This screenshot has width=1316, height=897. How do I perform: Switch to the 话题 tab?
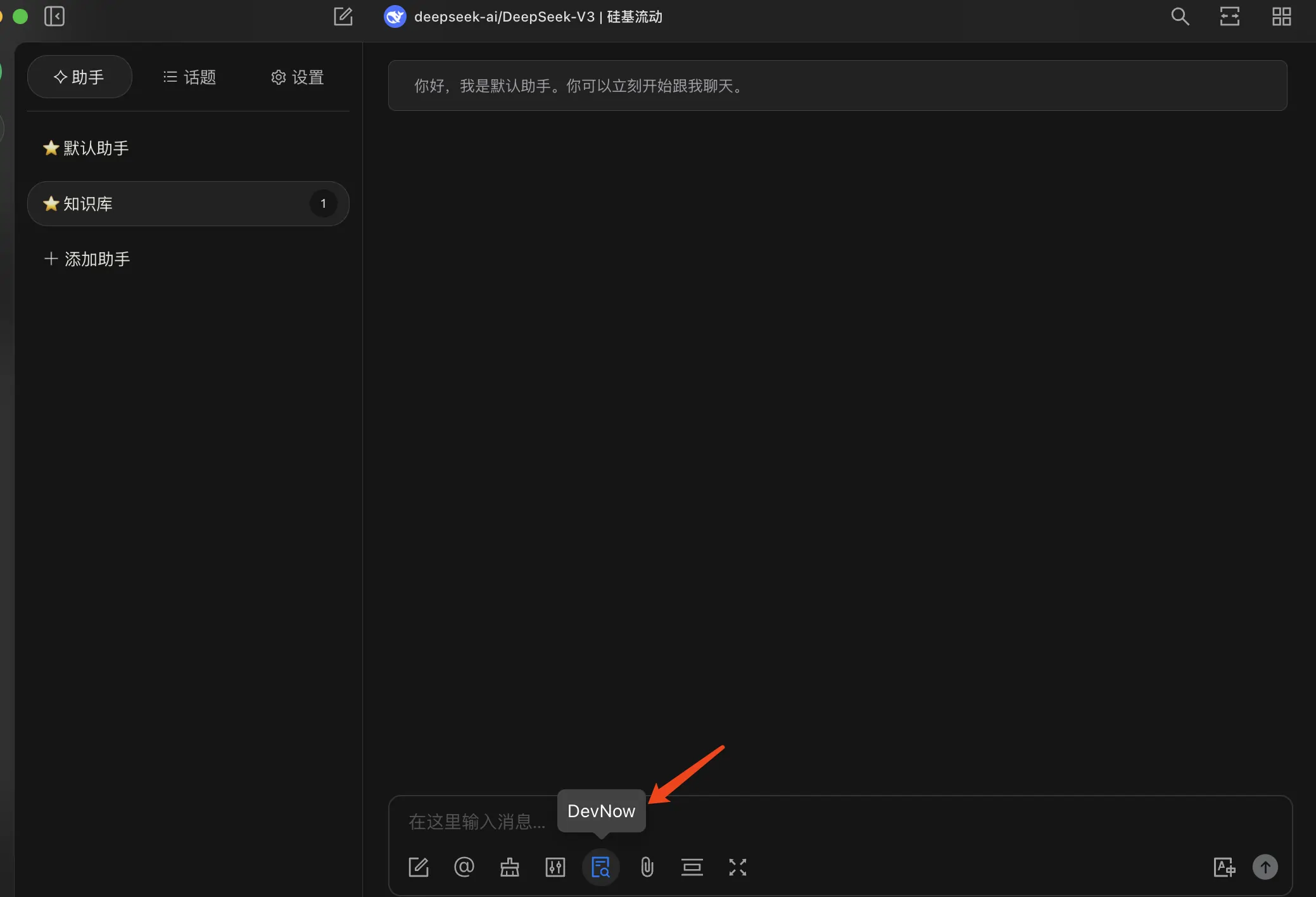click(x=189, y=77)
